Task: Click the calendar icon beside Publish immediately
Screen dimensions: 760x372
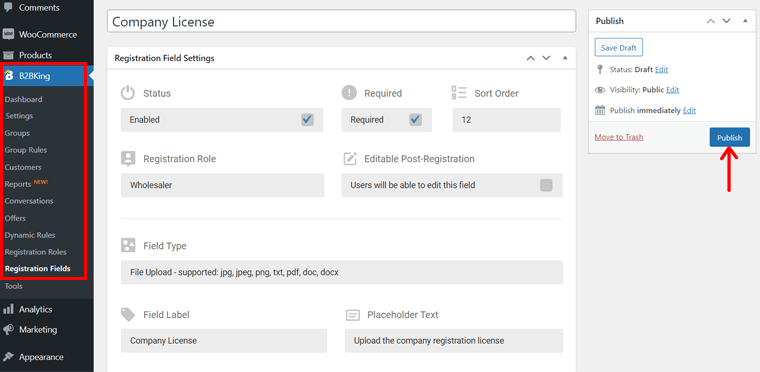Action: [600, 110]
